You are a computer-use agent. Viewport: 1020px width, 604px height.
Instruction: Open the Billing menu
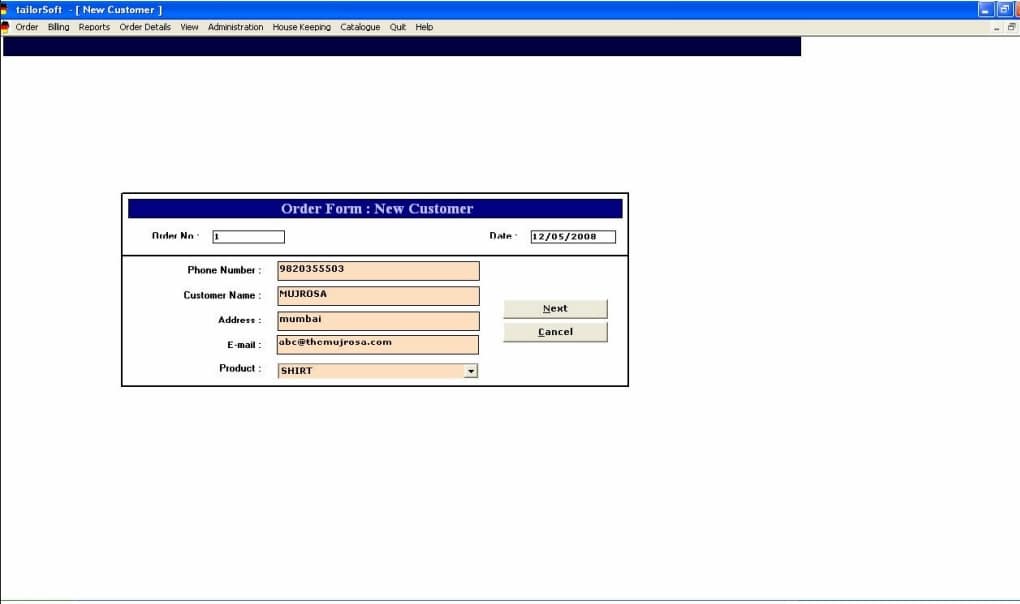click(x=59, y=27)
